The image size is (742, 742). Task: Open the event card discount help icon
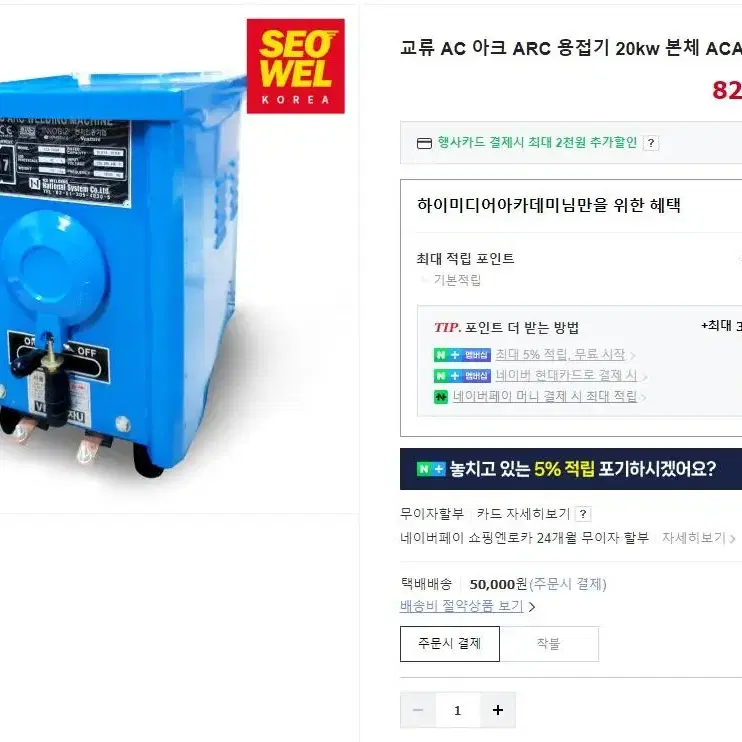[x=651, y=143]
